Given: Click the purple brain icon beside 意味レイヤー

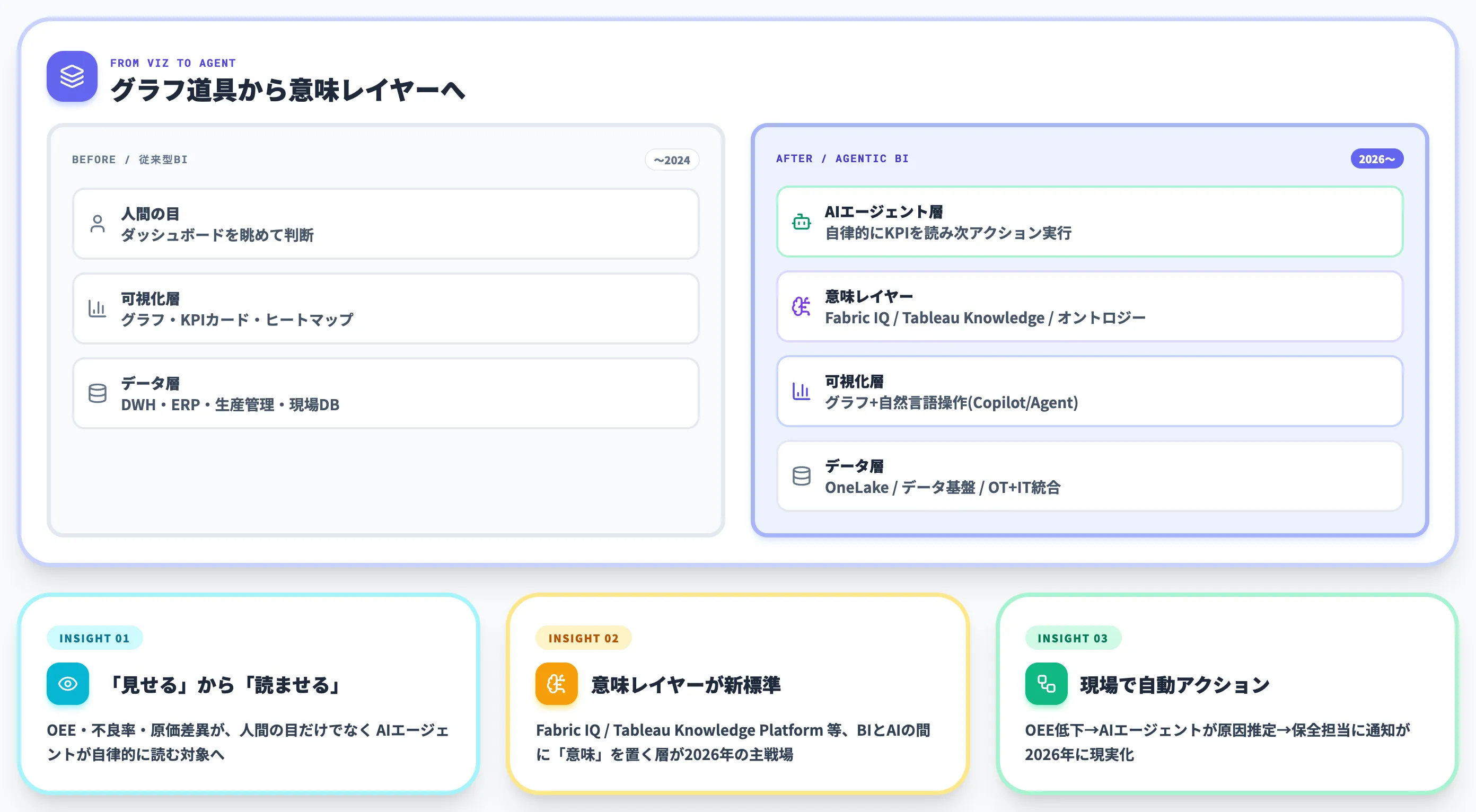Looking at the screenshot, I should [801, 307].
